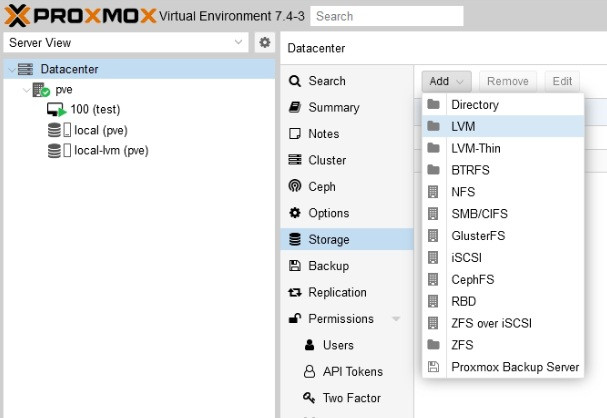Click the Ceph logo icon
Screen dimensions: 607x418
pos(295,186)
